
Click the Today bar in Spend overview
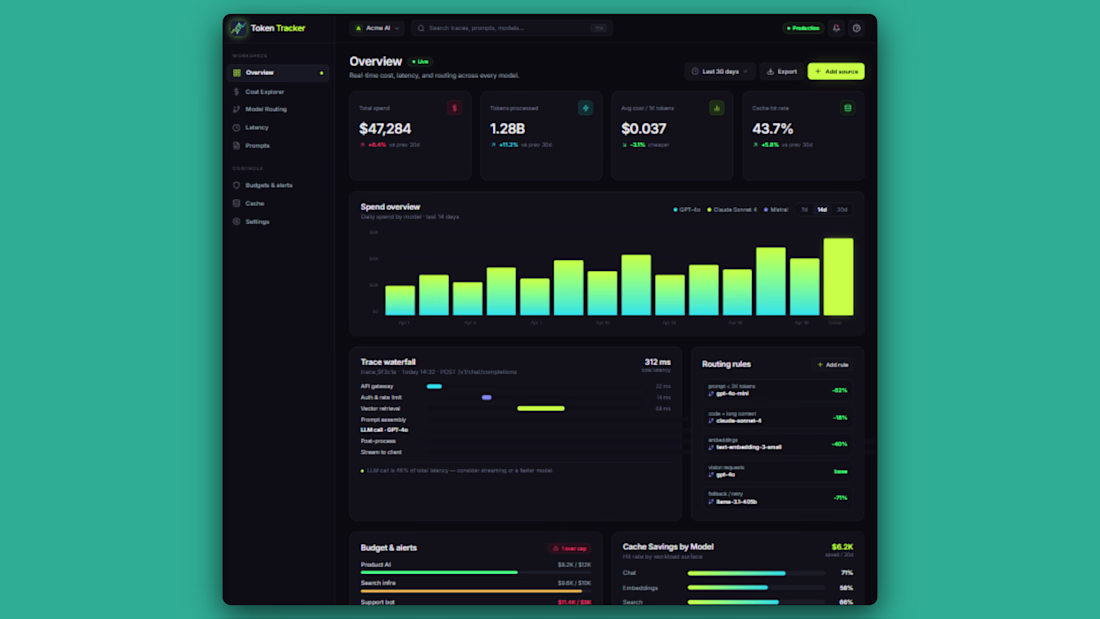tap(838, 277)
